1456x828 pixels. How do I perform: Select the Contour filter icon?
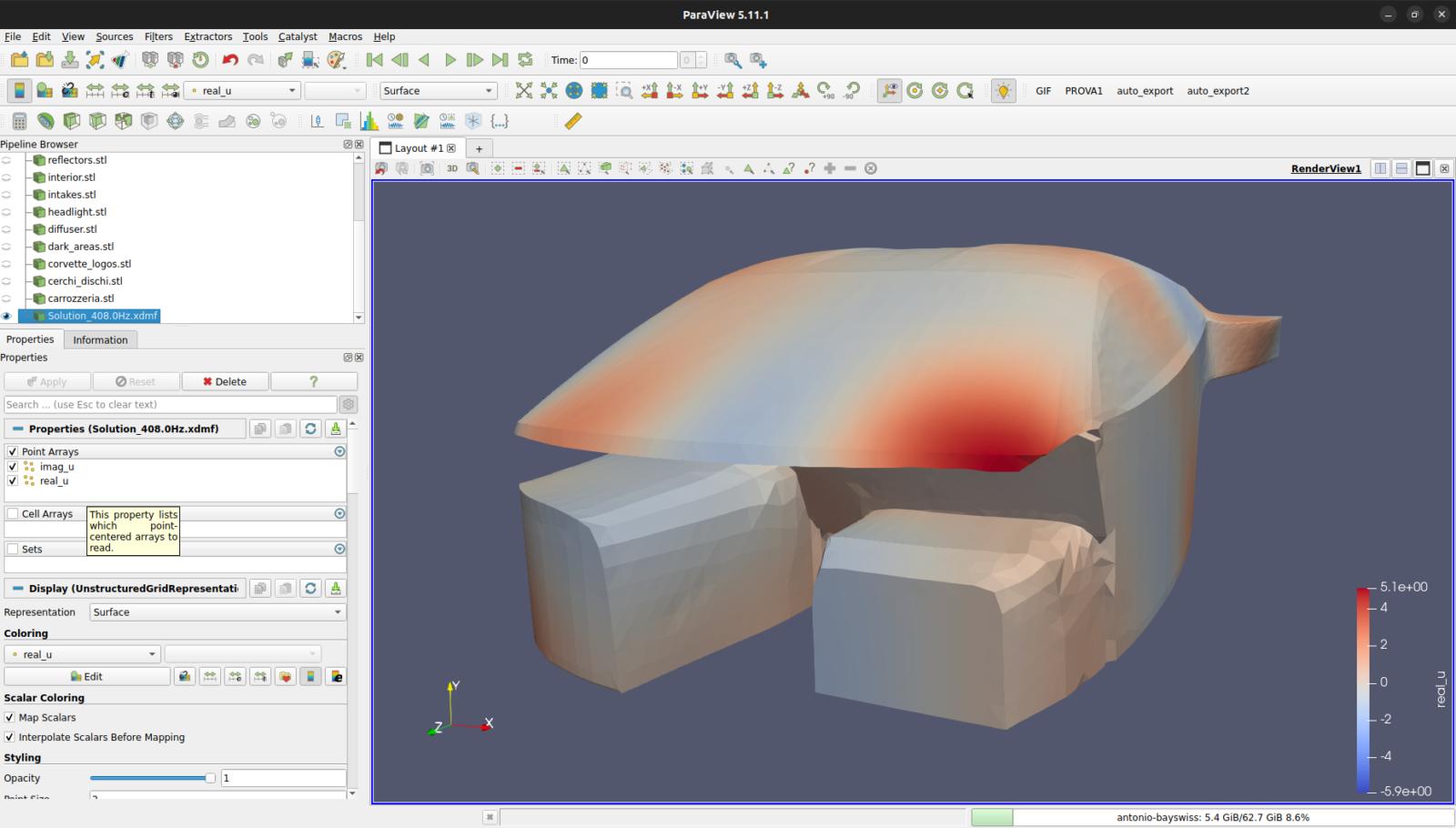[x=45, y=121]
